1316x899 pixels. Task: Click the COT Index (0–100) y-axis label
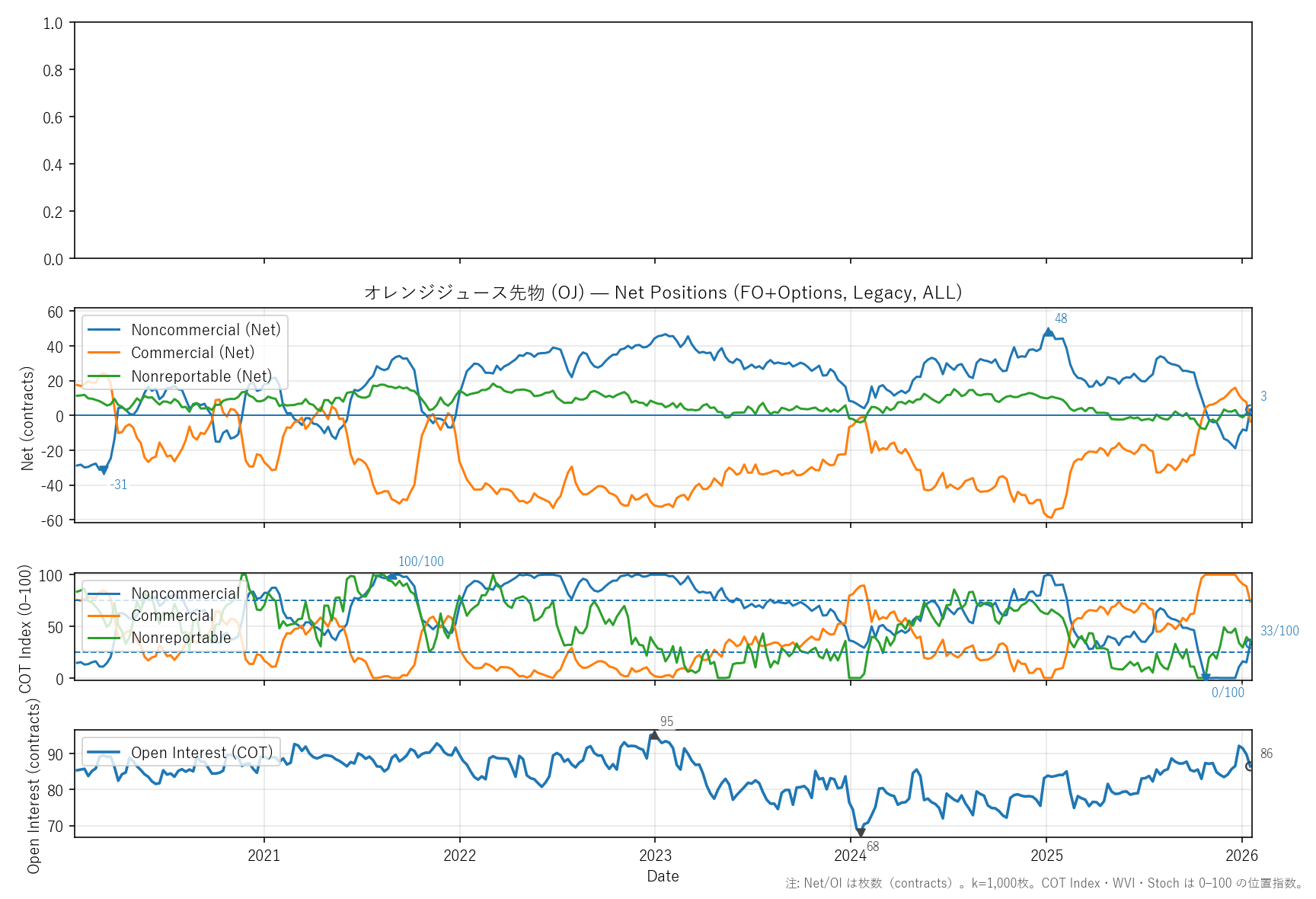click(26, 629)
